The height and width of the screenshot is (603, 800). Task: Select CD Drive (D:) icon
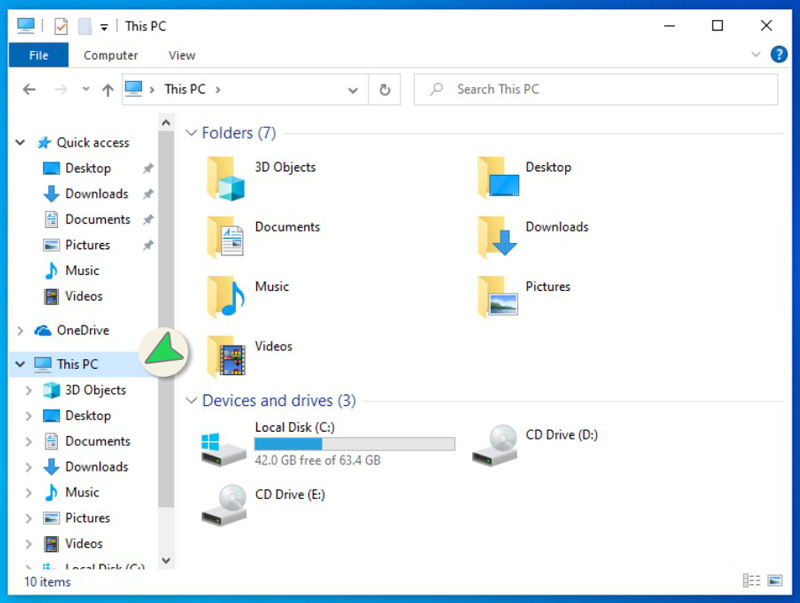[493, 445]
